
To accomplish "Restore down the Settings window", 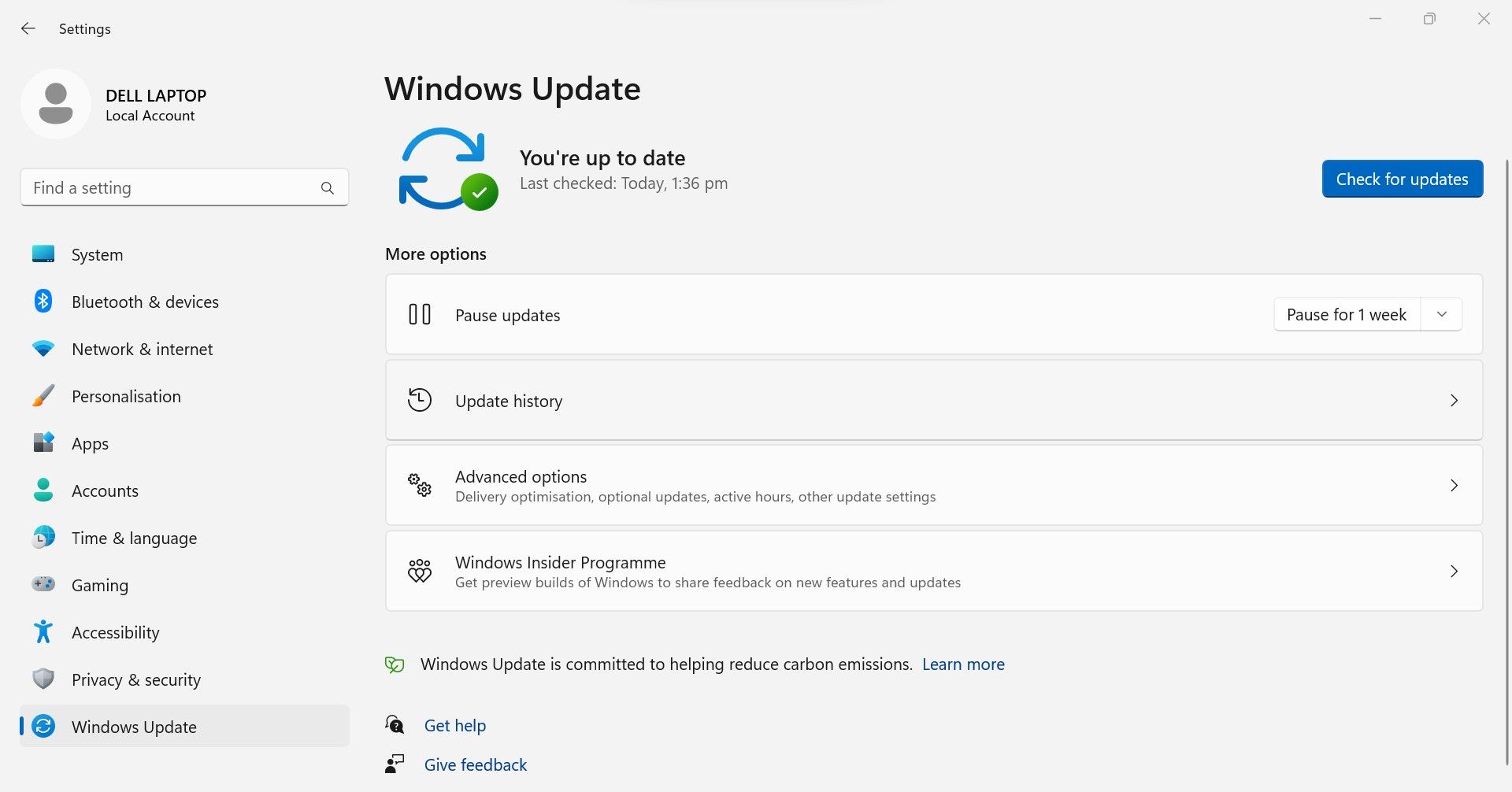I will pos(1429,19).
